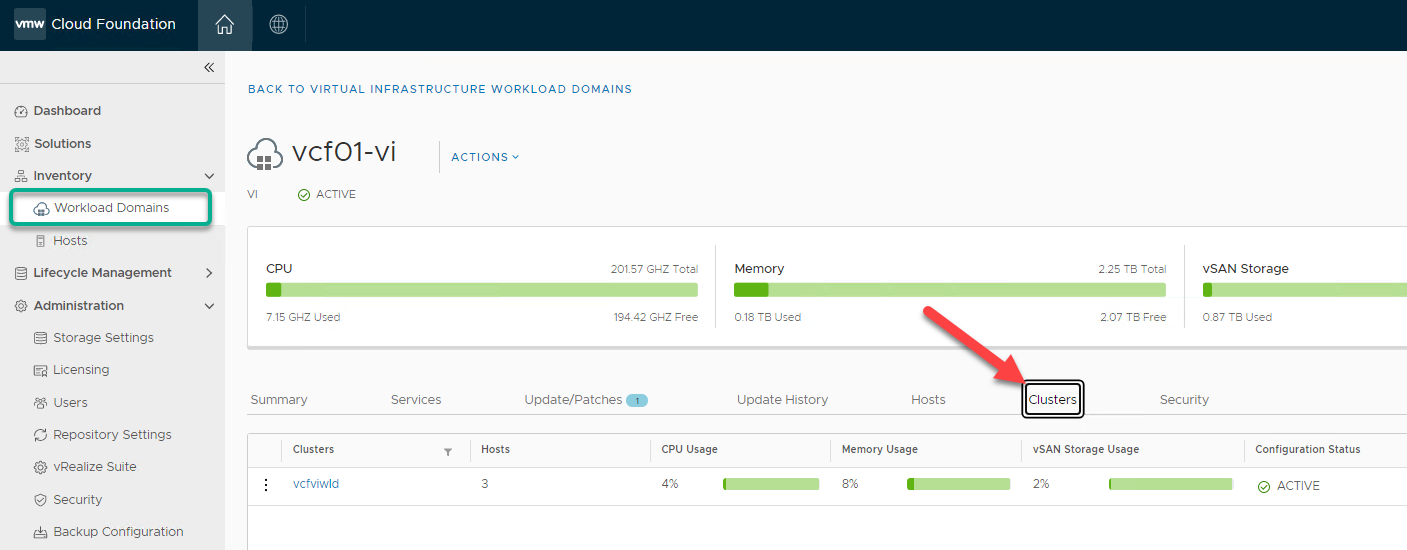1407x550 pixels.
Task: Collapse the sidebar with double-chevron icon
Action: click(x=209, y=68)
